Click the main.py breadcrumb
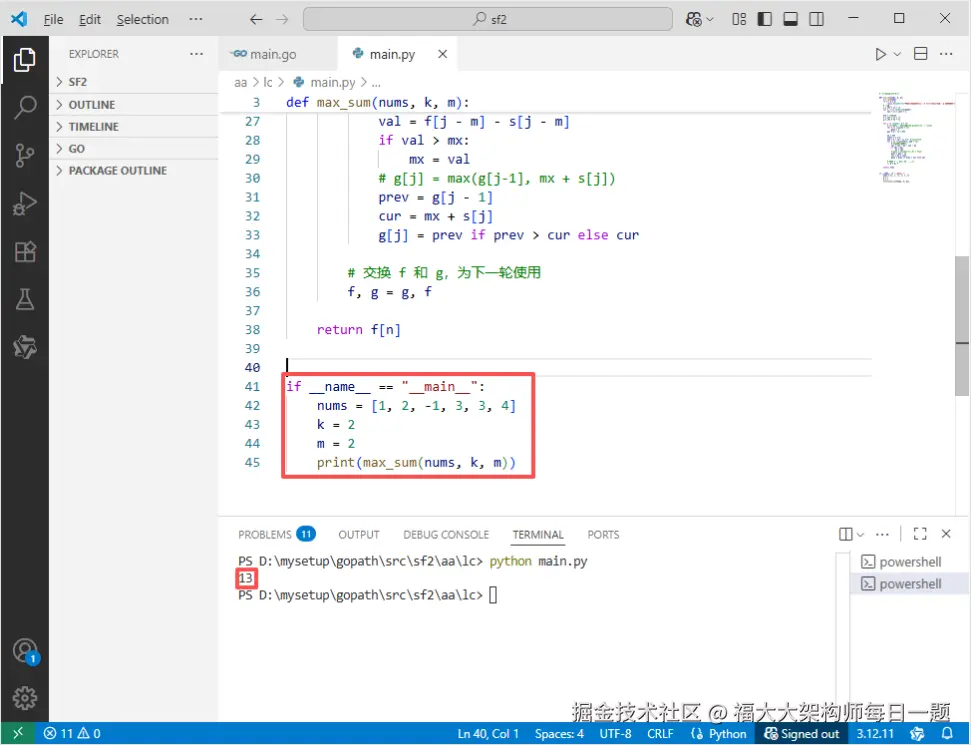The height and width of the screenshot is (745, 971). click(x=325, y=82)
